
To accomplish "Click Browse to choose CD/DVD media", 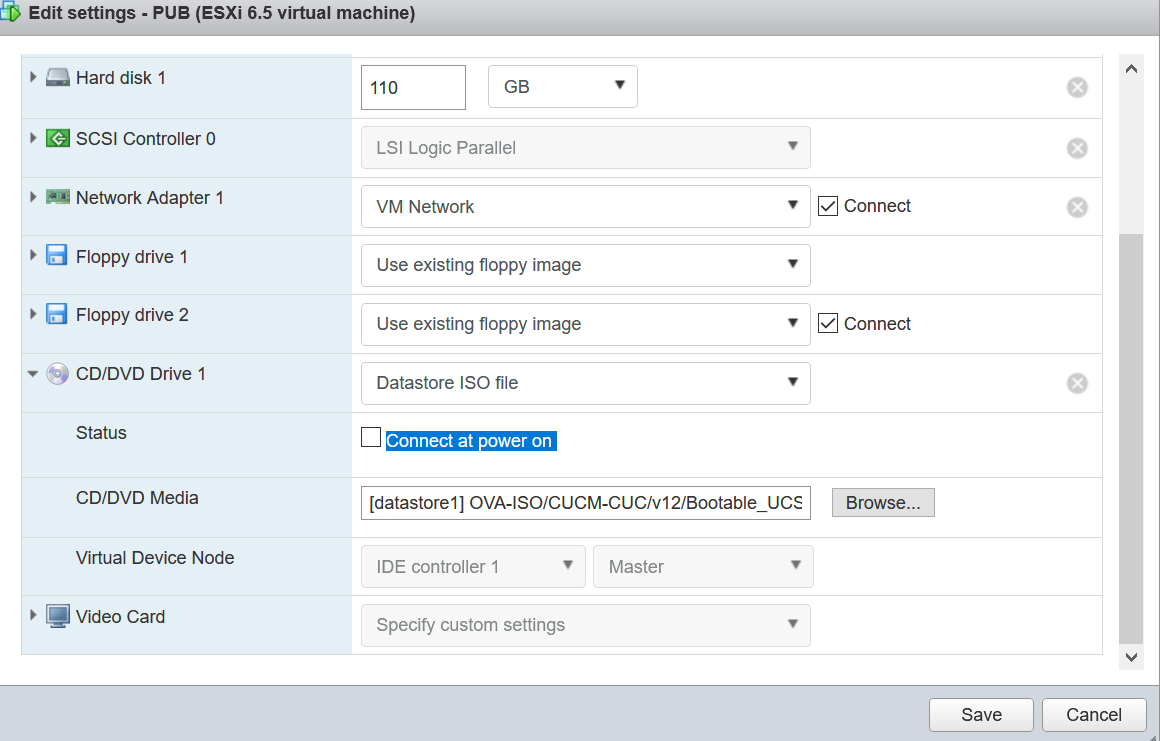I will (883, 503).
